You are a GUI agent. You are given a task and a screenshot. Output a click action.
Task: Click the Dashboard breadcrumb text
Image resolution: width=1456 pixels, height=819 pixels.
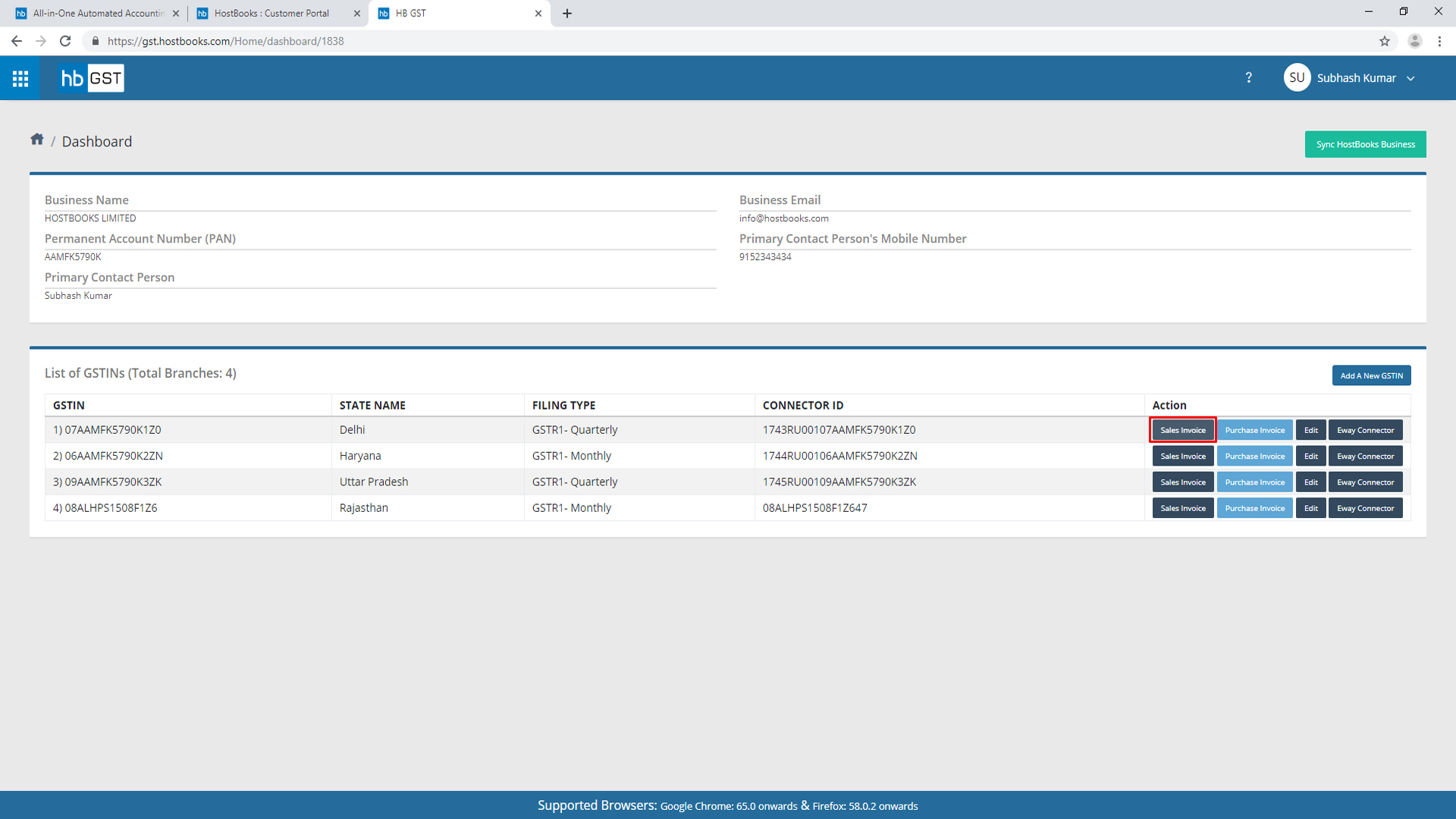[x=97, y=142]
